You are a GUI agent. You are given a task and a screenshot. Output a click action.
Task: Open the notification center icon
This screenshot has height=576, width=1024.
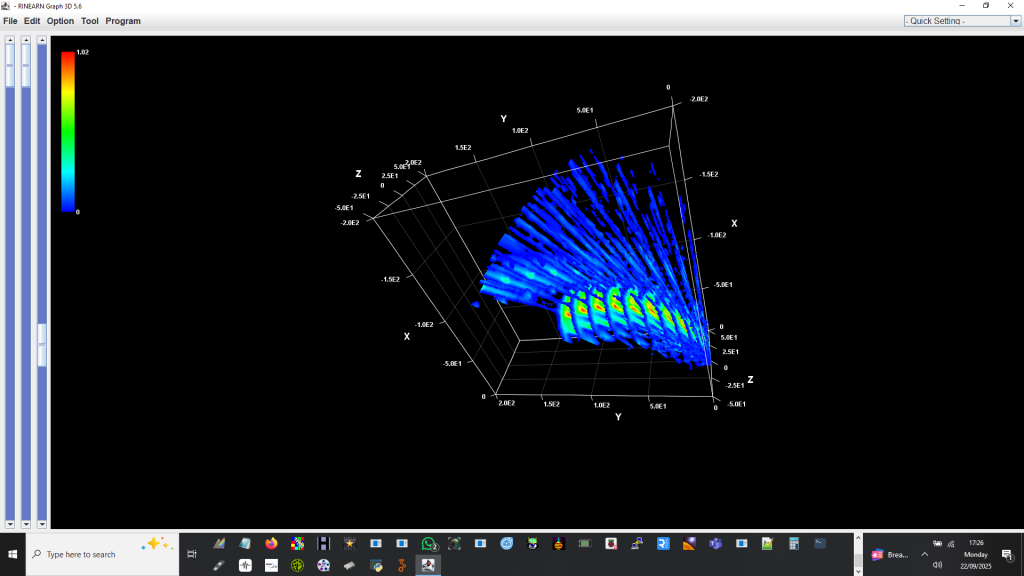coord(1007,555)
